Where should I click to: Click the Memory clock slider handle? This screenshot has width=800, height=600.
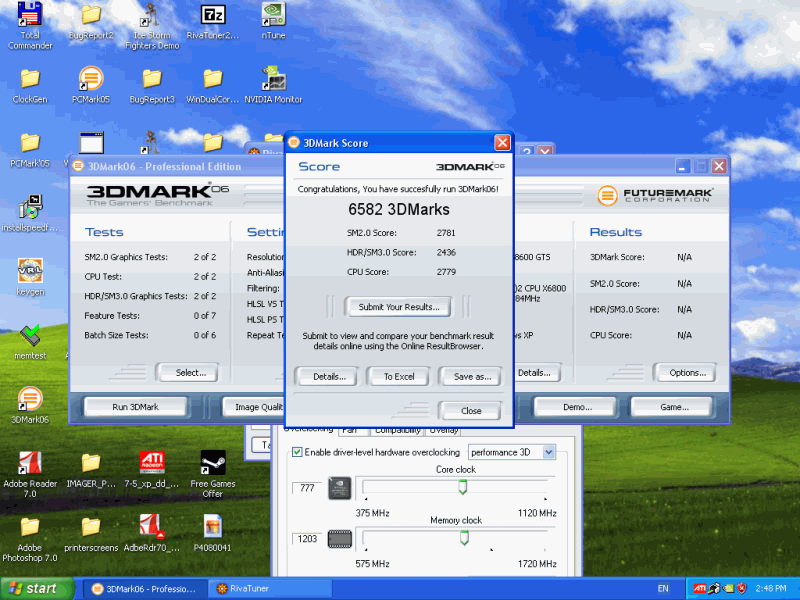(x=464, y=537)
